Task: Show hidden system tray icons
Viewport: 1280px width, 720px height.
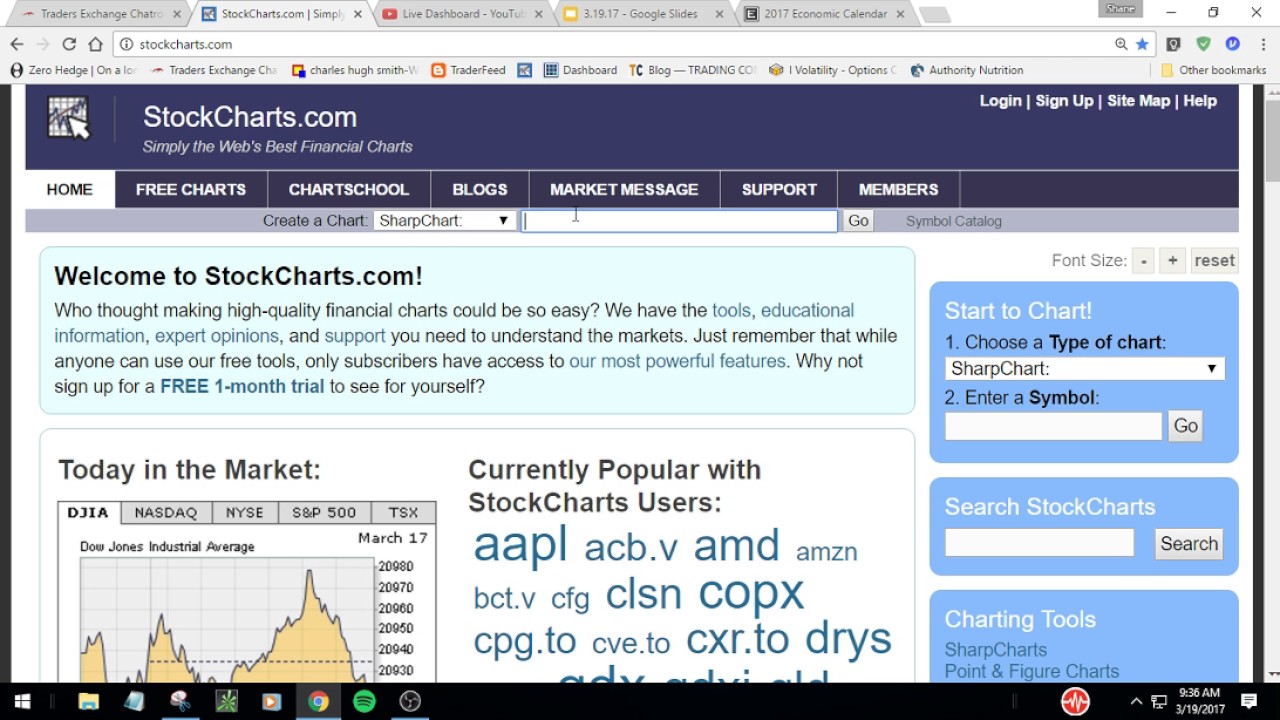Action: (x=1136, y=701)
